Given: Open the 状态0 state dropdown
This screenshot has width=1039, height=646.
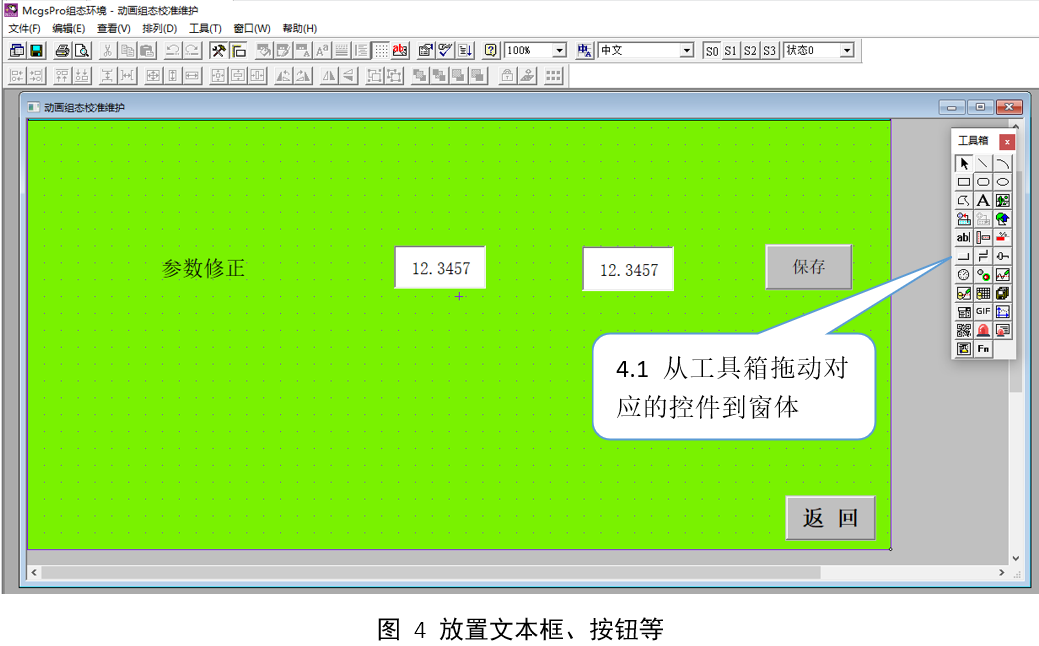Looking at the screenshot, I should tap(847, 50).
